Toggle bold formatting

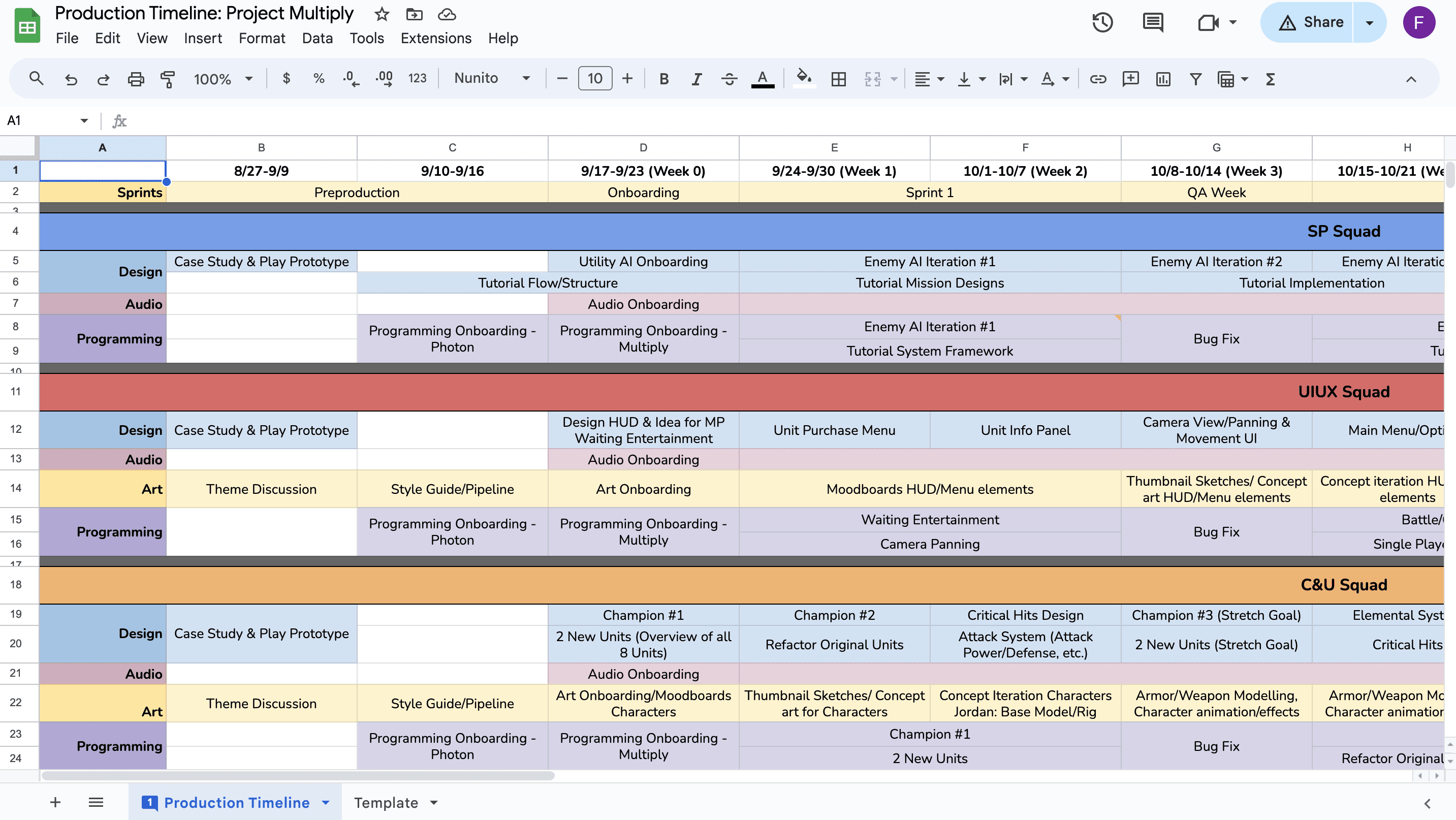pos(664,79)
